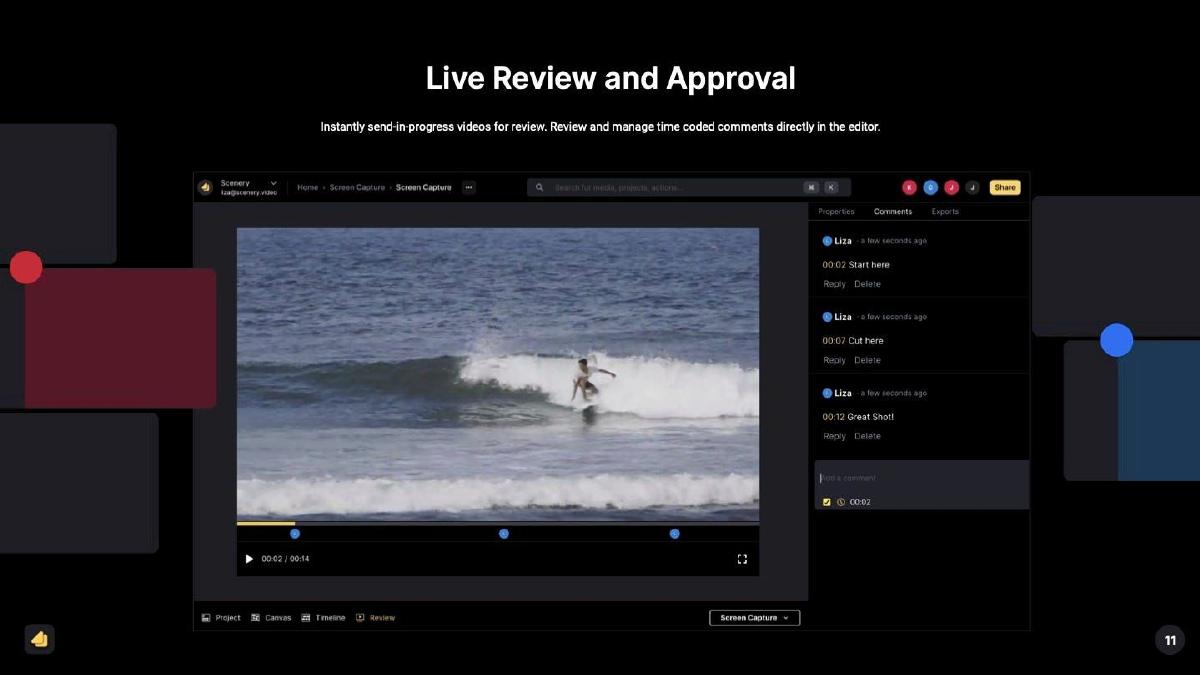This screenshot has width=1200, height=675.
Task: Switch to the Properties tab
Action: (836, 212)
